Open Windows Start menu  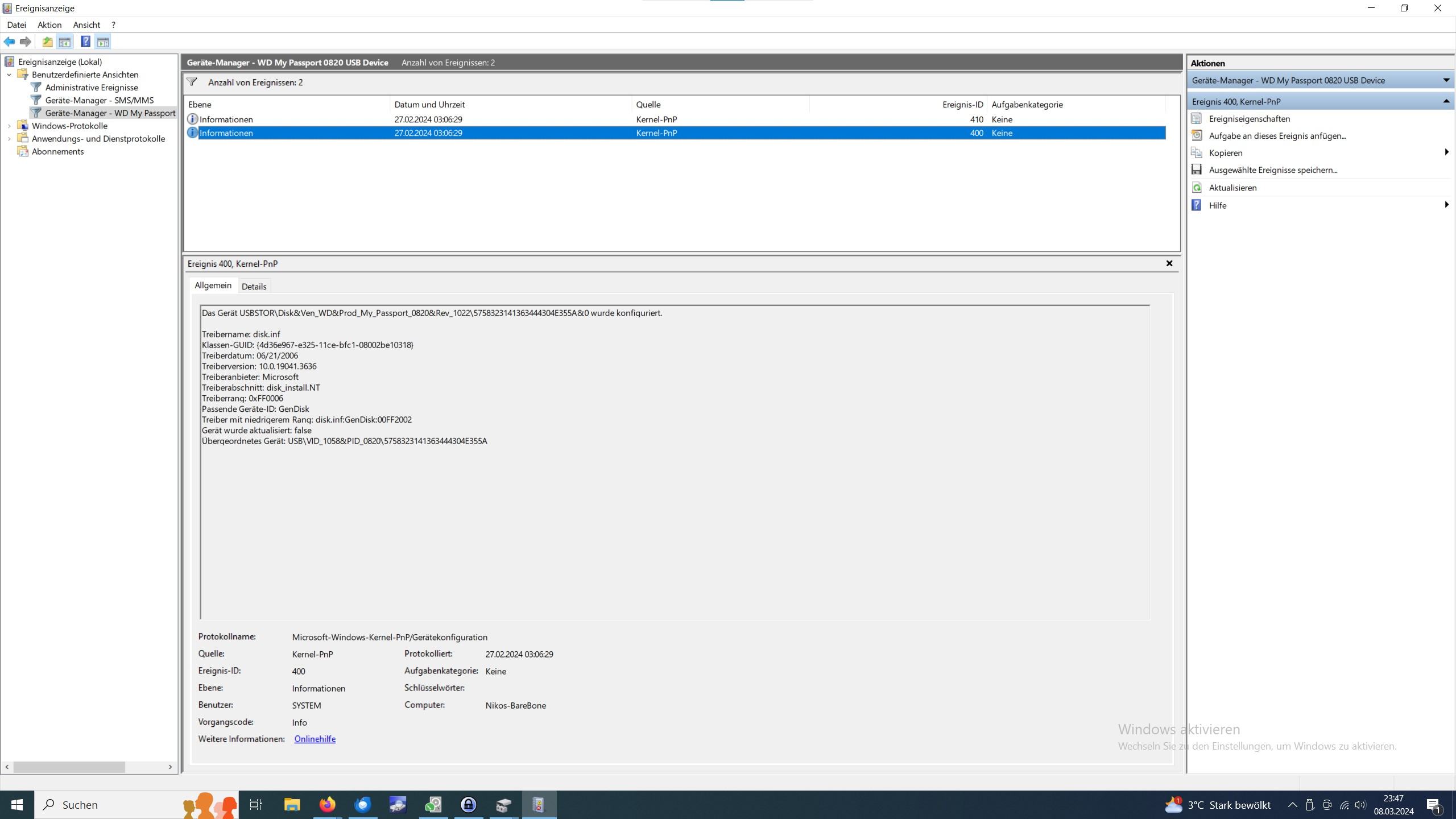(x=17, y=805)
